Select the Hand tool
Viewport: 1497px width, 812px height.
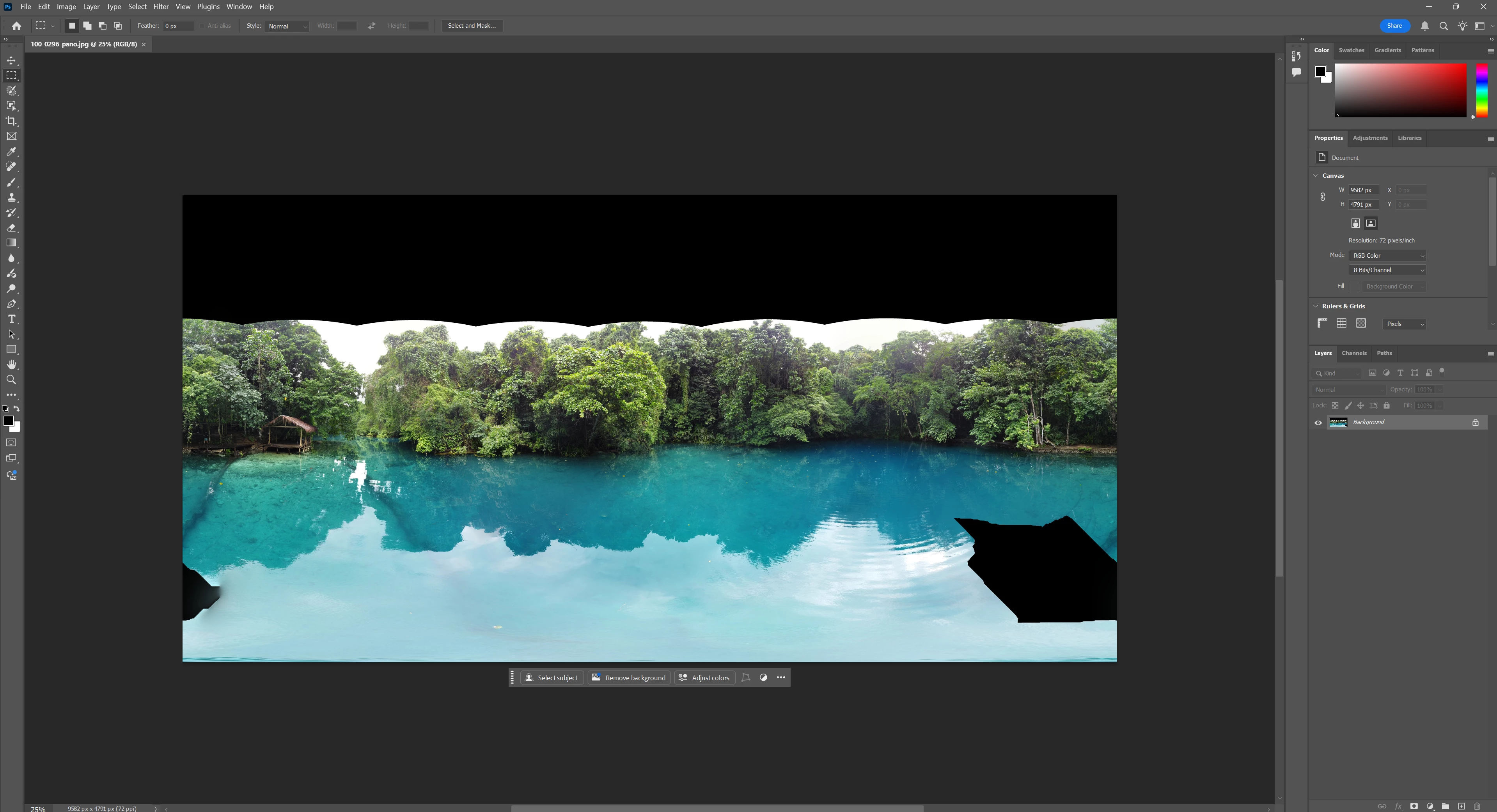(11, 365)
